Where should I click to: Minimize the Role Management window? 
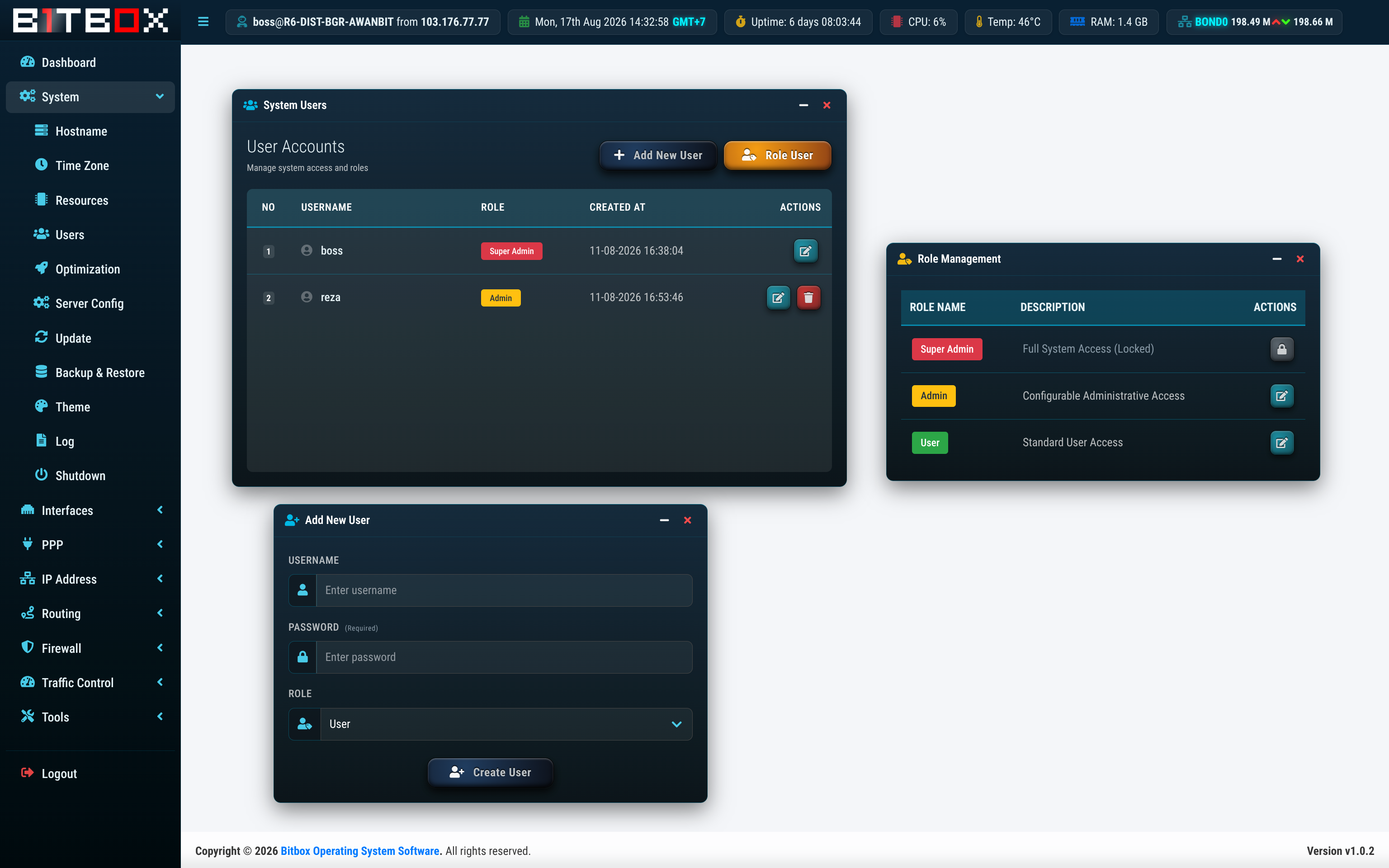coord(1276,259)
